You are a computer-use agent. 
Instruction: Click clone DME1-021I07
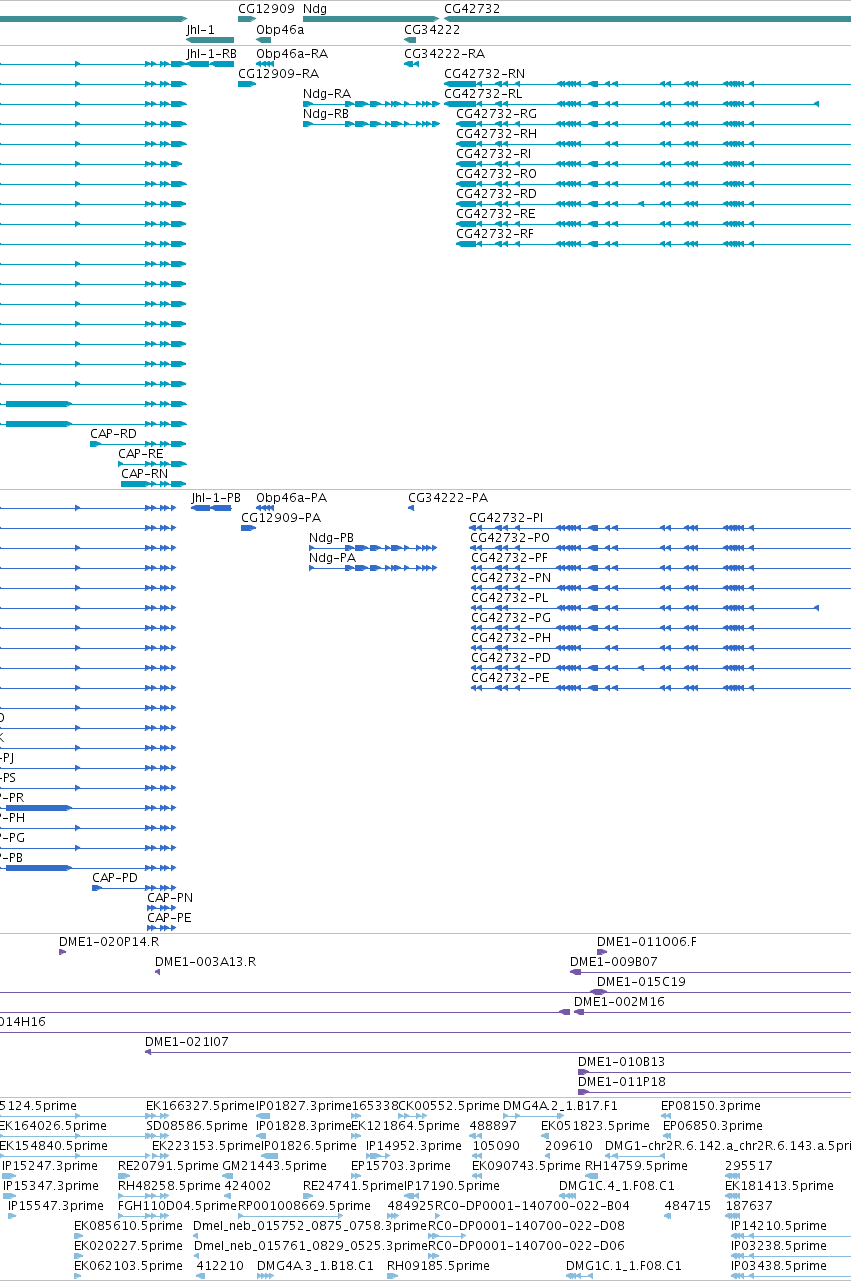pyautogui.click(x=187, y=1042)
